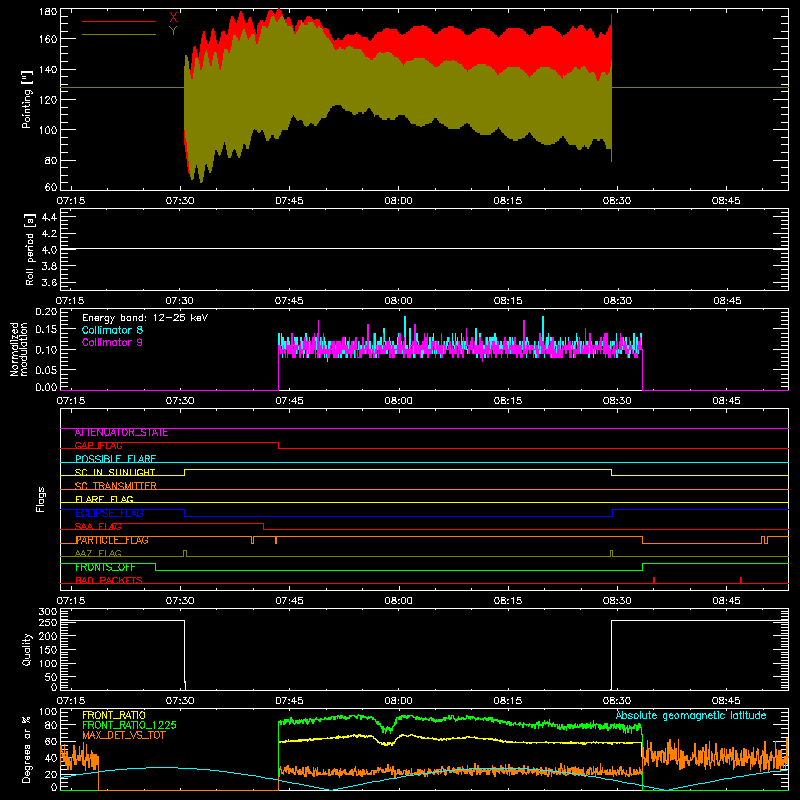Select the PARTICLE_FLAG label

(112, 540)
